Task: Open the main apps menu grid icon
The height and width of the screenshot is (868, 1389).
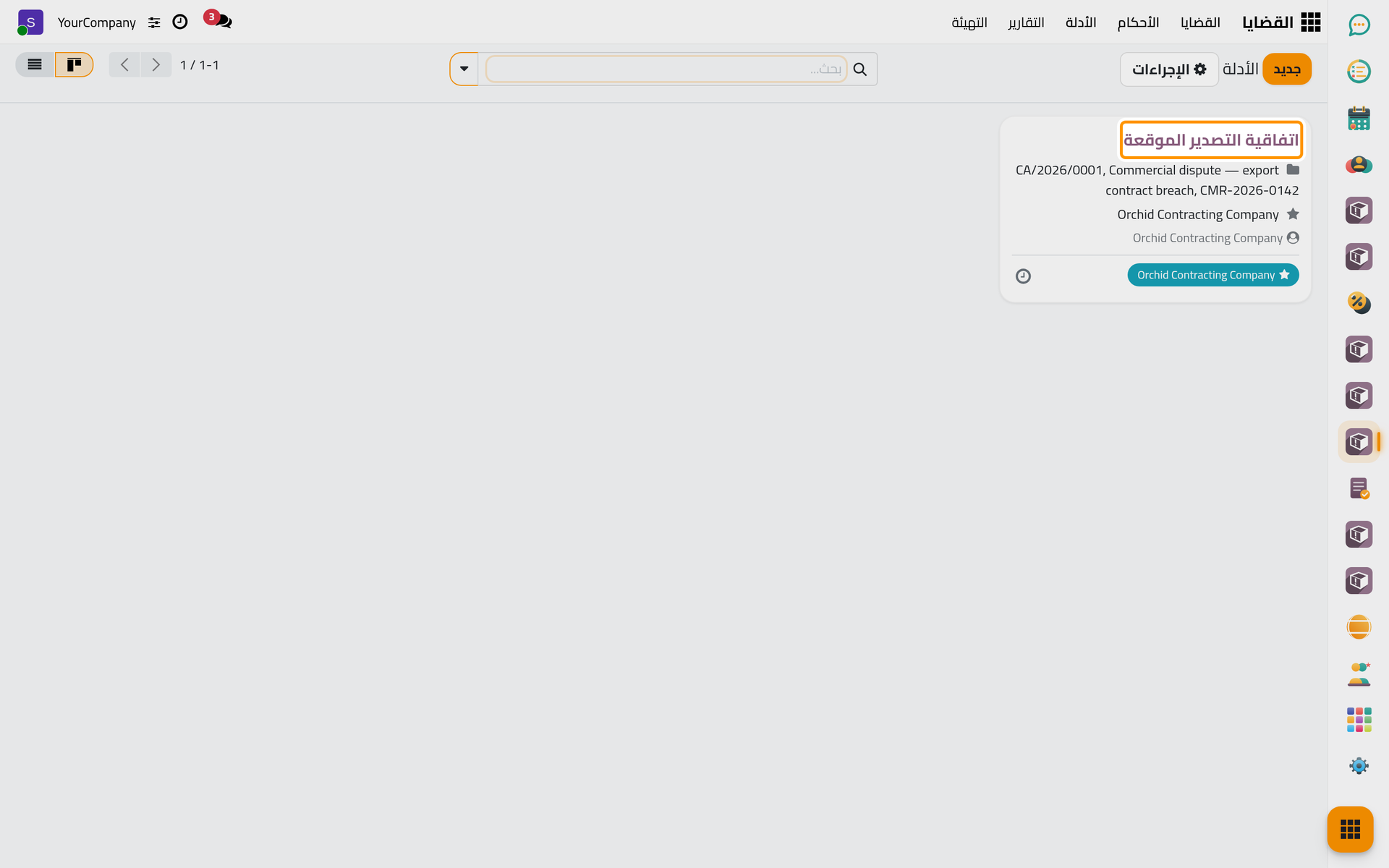Action: coord(1310,22)
